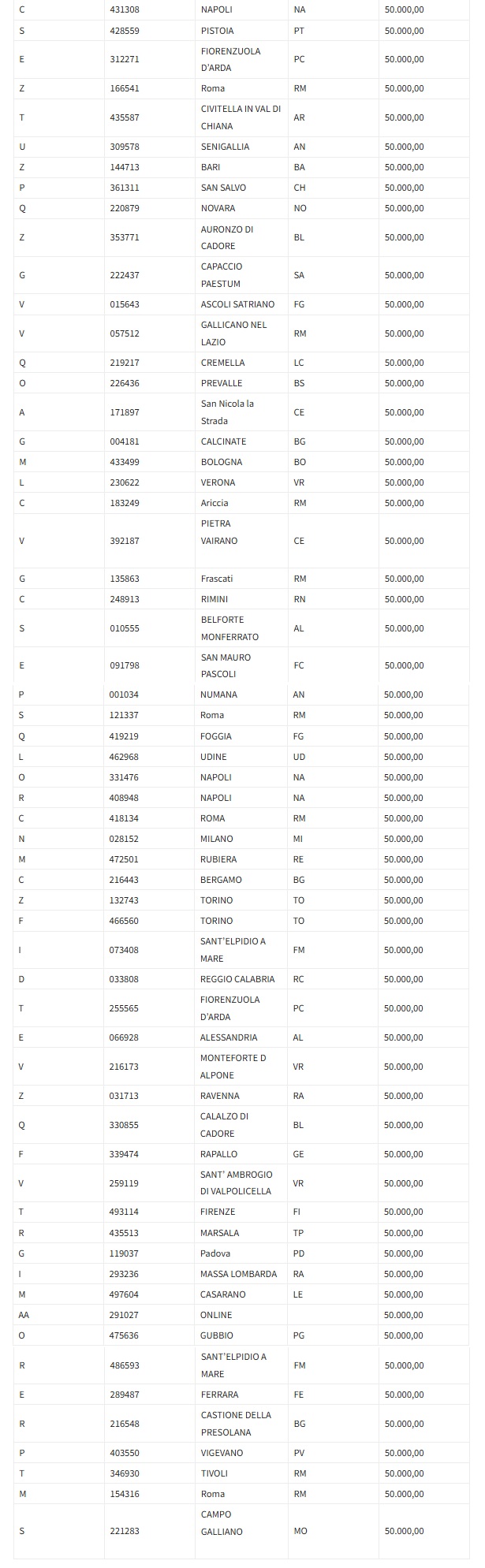Select province code UD
Viewport: 485px width, 1568px height.
(x=298, y=757)
